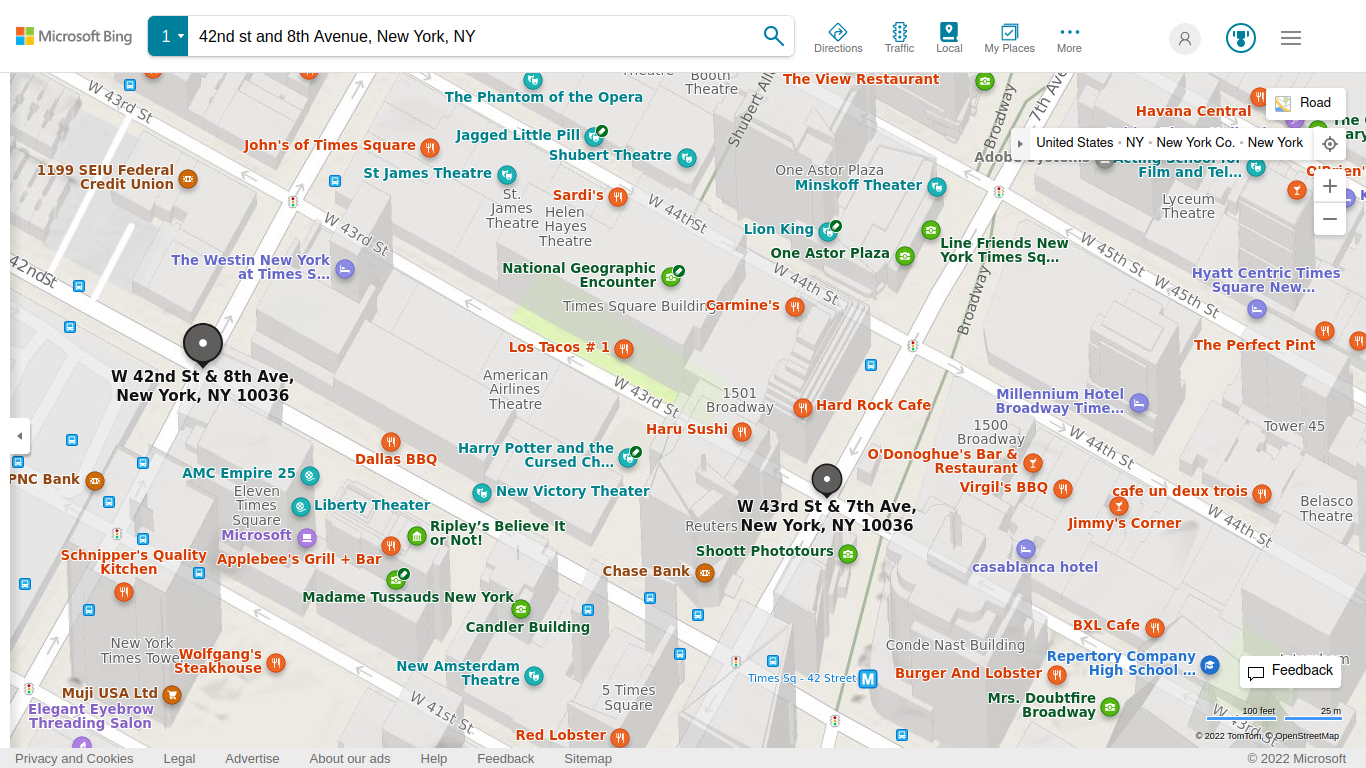The image size is (1366, 768).
Task: Zoom out on the map
Action: 1330,219
